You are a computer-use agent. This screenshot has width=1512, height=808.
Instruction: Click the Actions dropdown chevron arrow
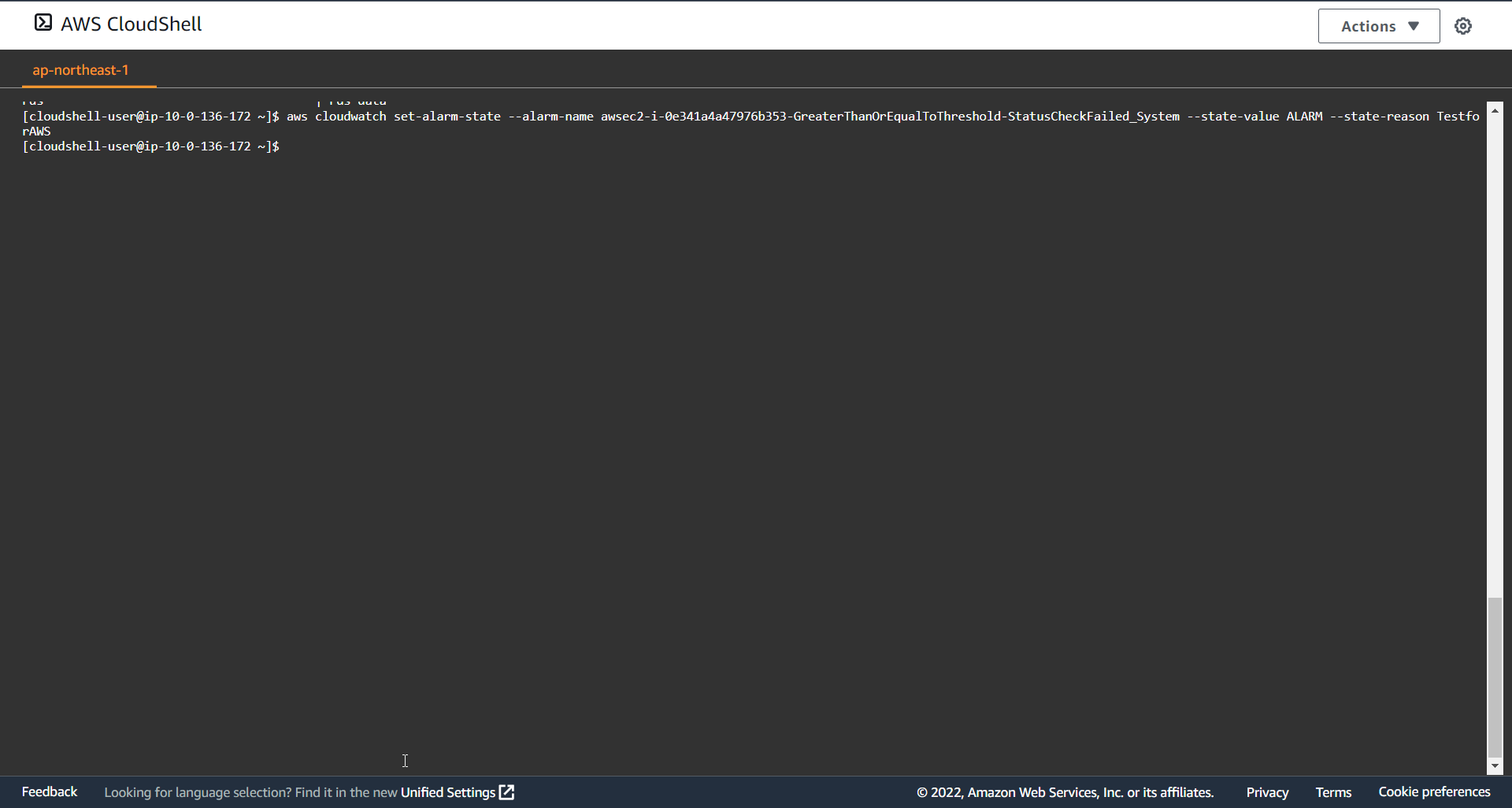[1415, 25]
